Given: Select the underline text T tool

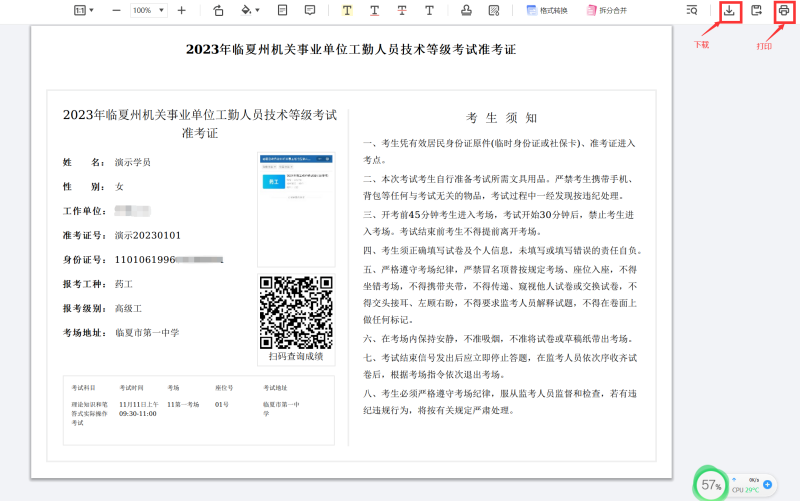Looking at the screenshot, I should coord(374,11).
